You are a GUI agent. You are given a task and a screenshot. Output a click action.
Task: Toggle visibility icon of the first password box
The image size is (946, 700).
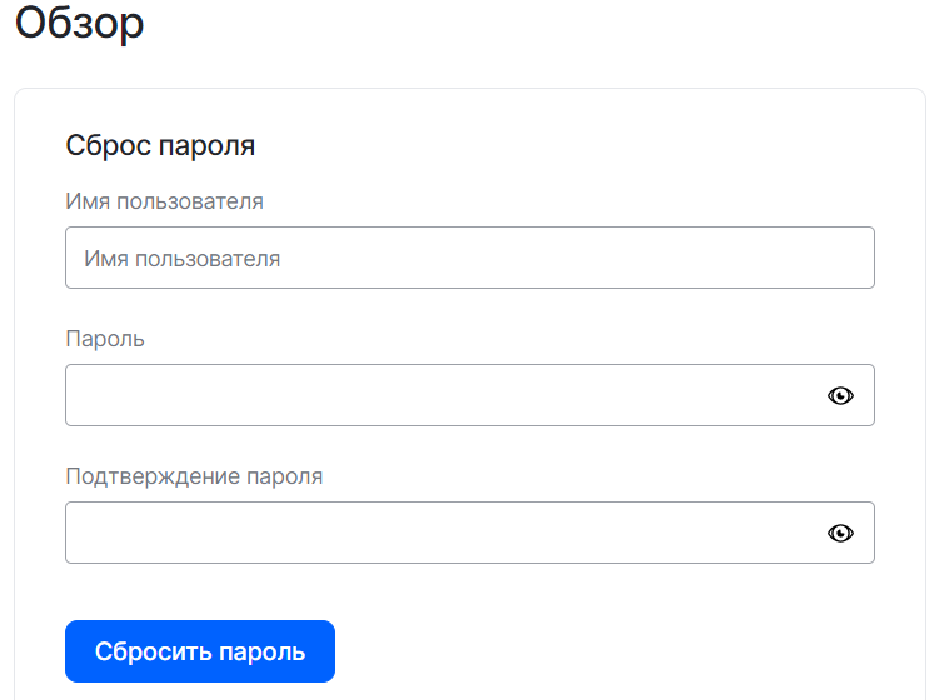coord(841,396)
